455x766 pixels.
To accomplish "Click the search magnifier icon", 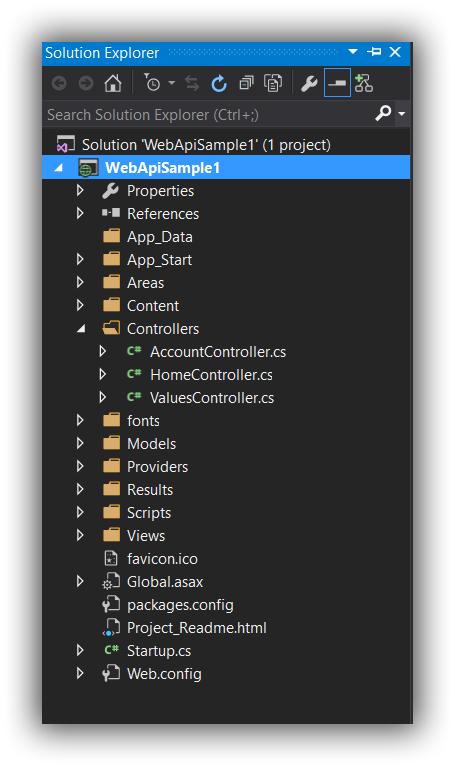I will point(383,114).
